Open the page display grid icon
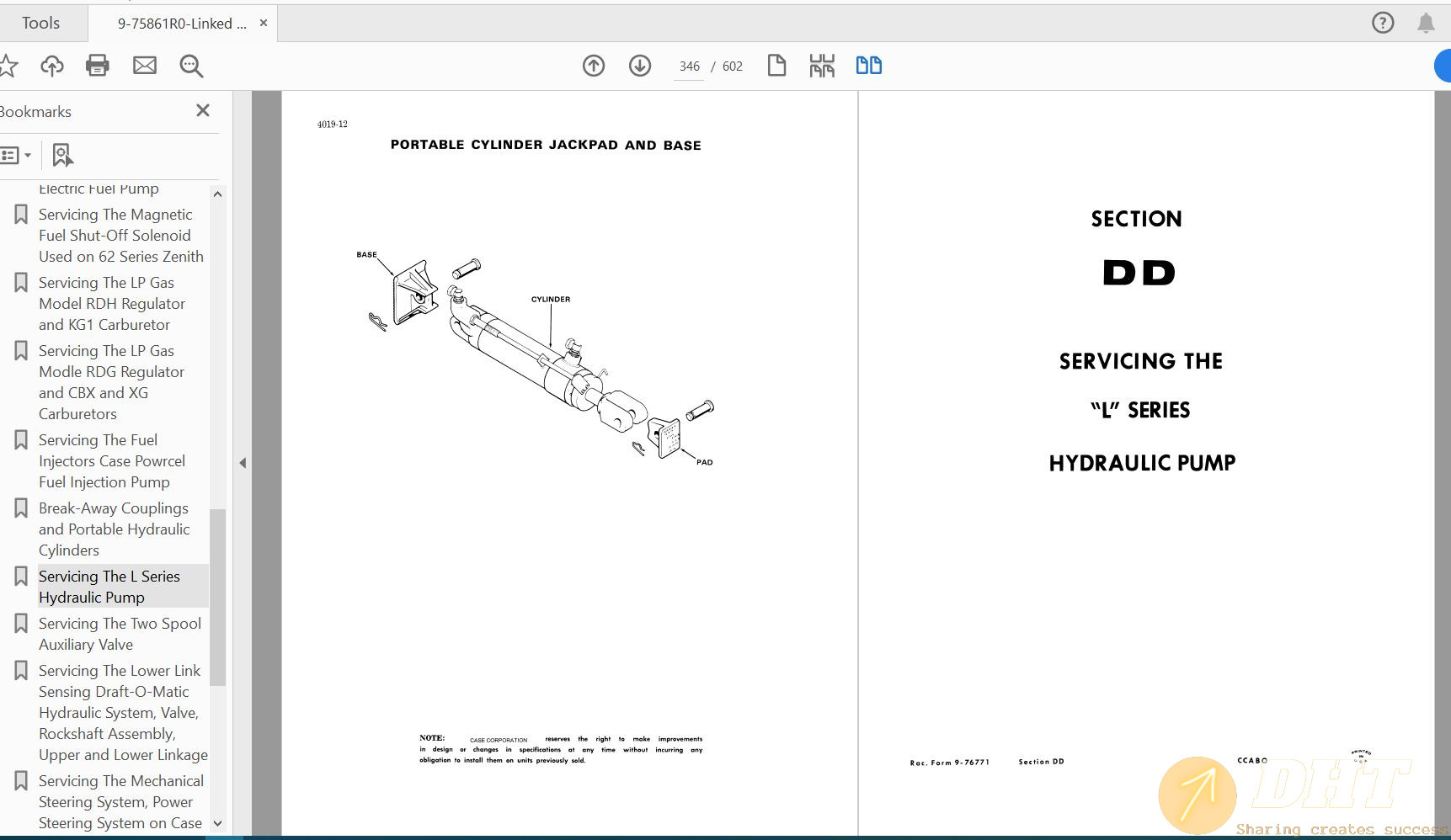Image resolution: width=1451 pixels, height=840 pixels. 821,65
